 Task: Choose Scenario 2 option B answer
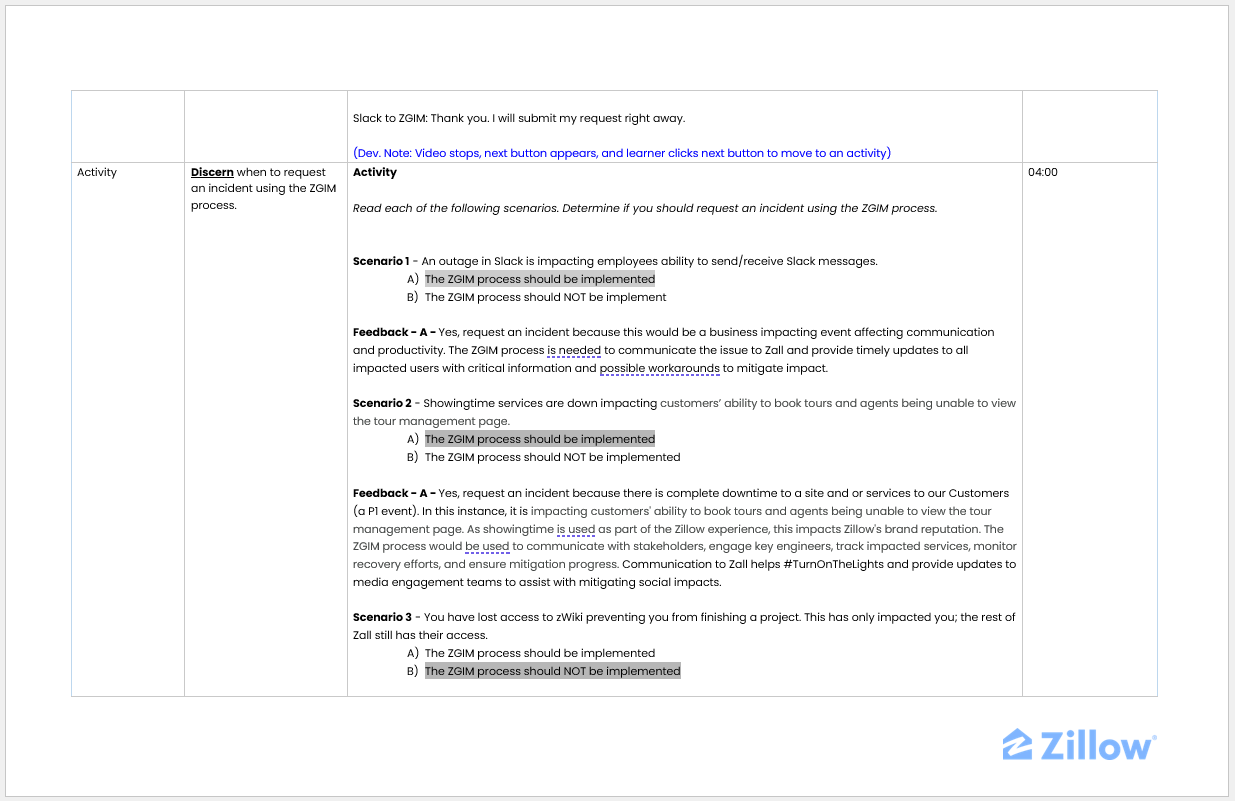tap(552, 457)
